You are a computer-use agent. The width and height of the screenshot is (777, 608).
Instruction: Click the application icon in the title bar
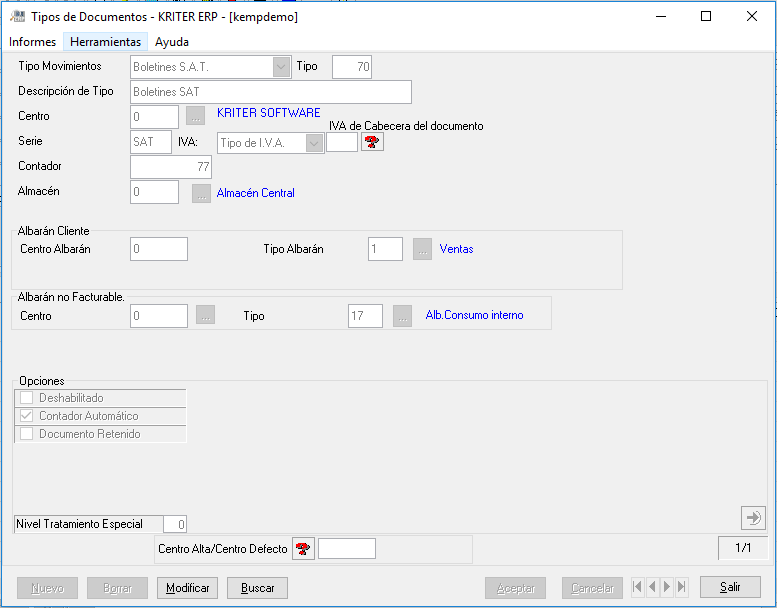[x=17, y=16]
